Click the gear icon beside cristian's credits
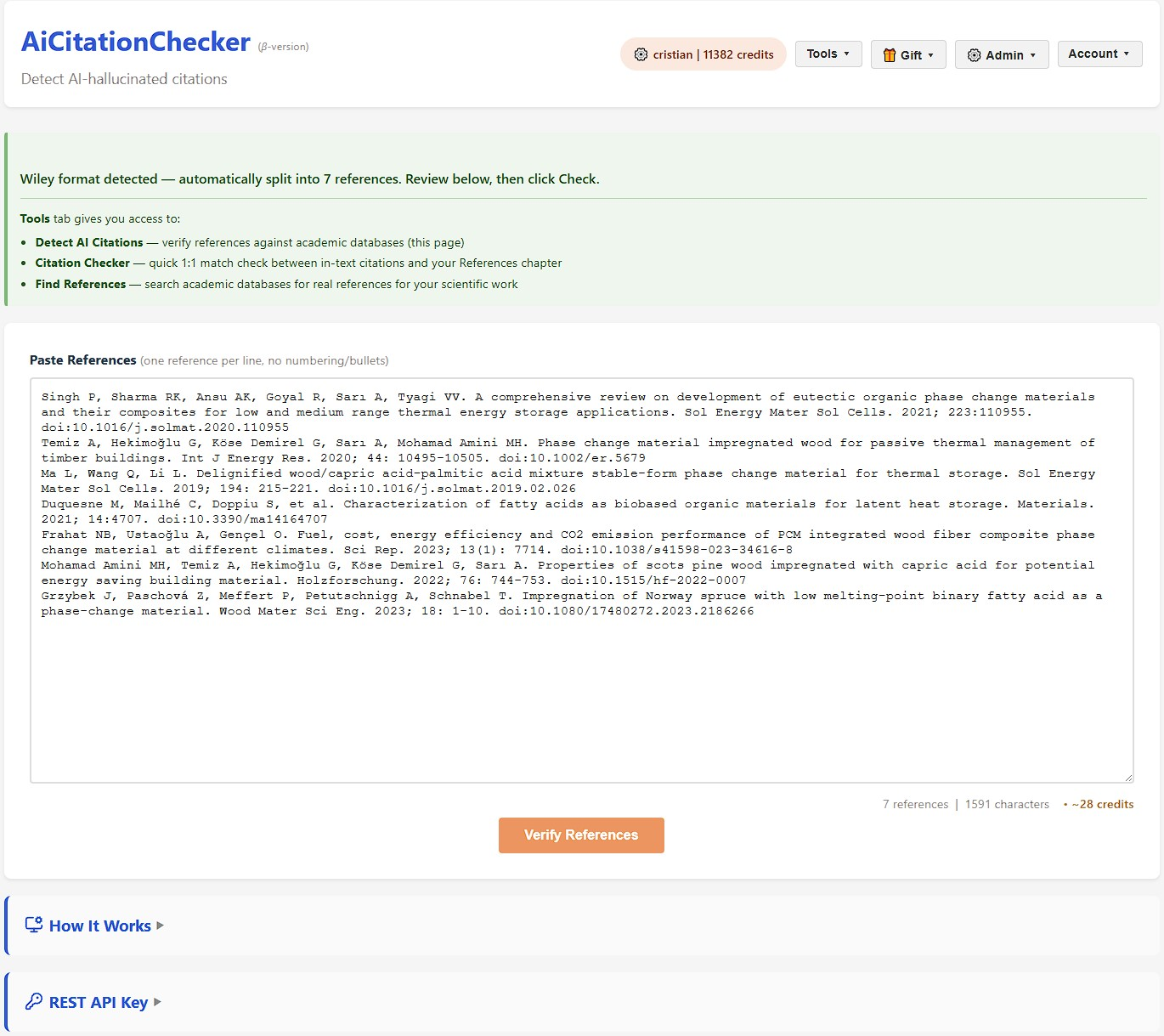The height and width of the screenshot is (1036, 1164). point(641,54)
